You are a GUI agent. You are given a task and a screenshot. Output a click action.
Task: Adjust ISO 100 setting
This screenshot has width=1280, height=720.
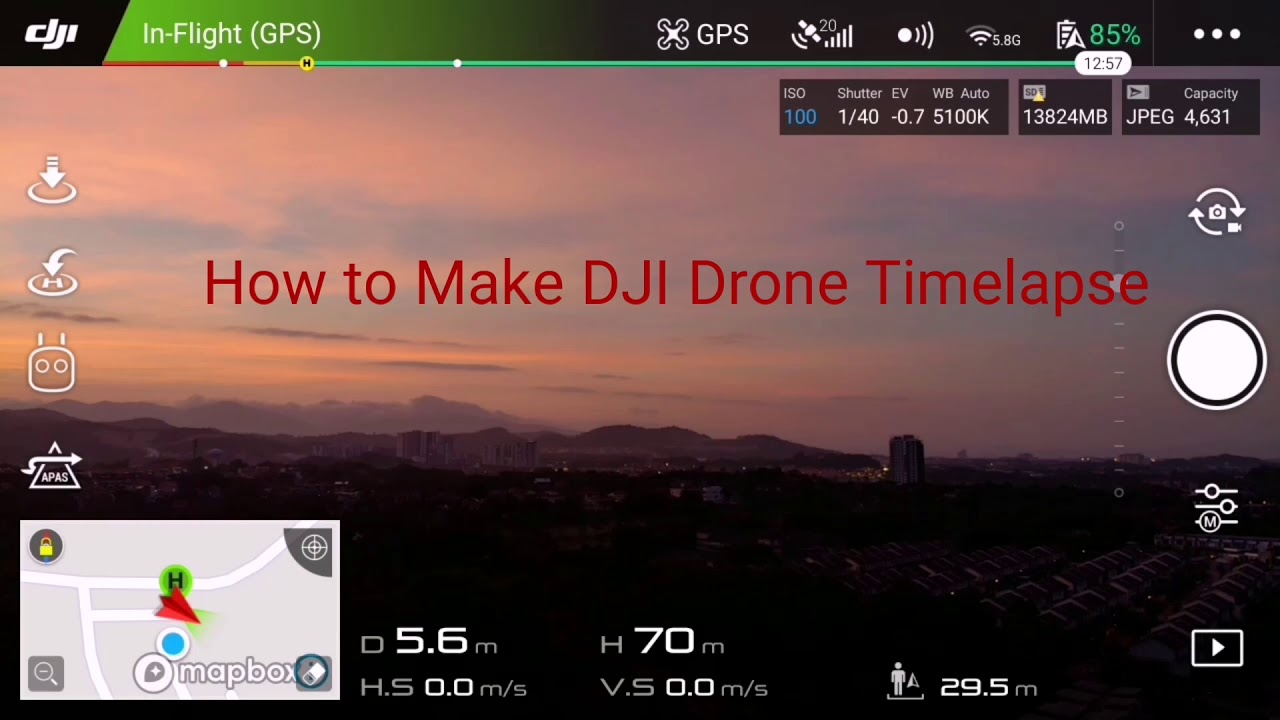coord(800,106)
